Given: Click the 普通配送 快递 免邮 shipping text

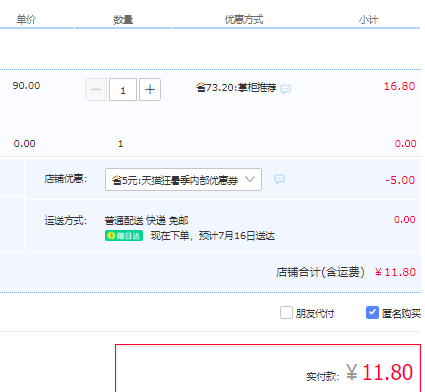Looking at the screenshot, I should [x=146, y=220].
